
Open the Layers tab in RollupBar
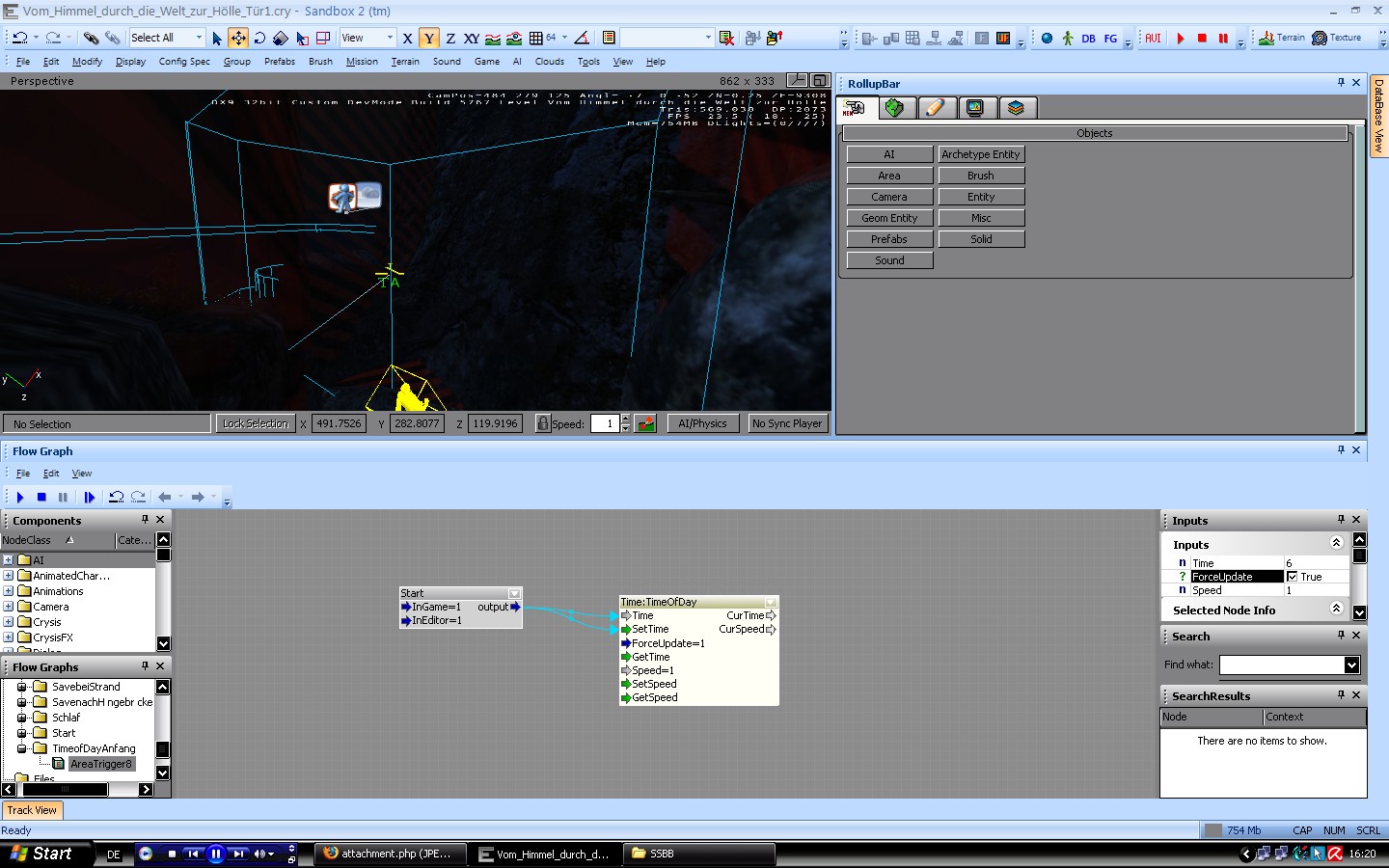tap(1017, 108)
